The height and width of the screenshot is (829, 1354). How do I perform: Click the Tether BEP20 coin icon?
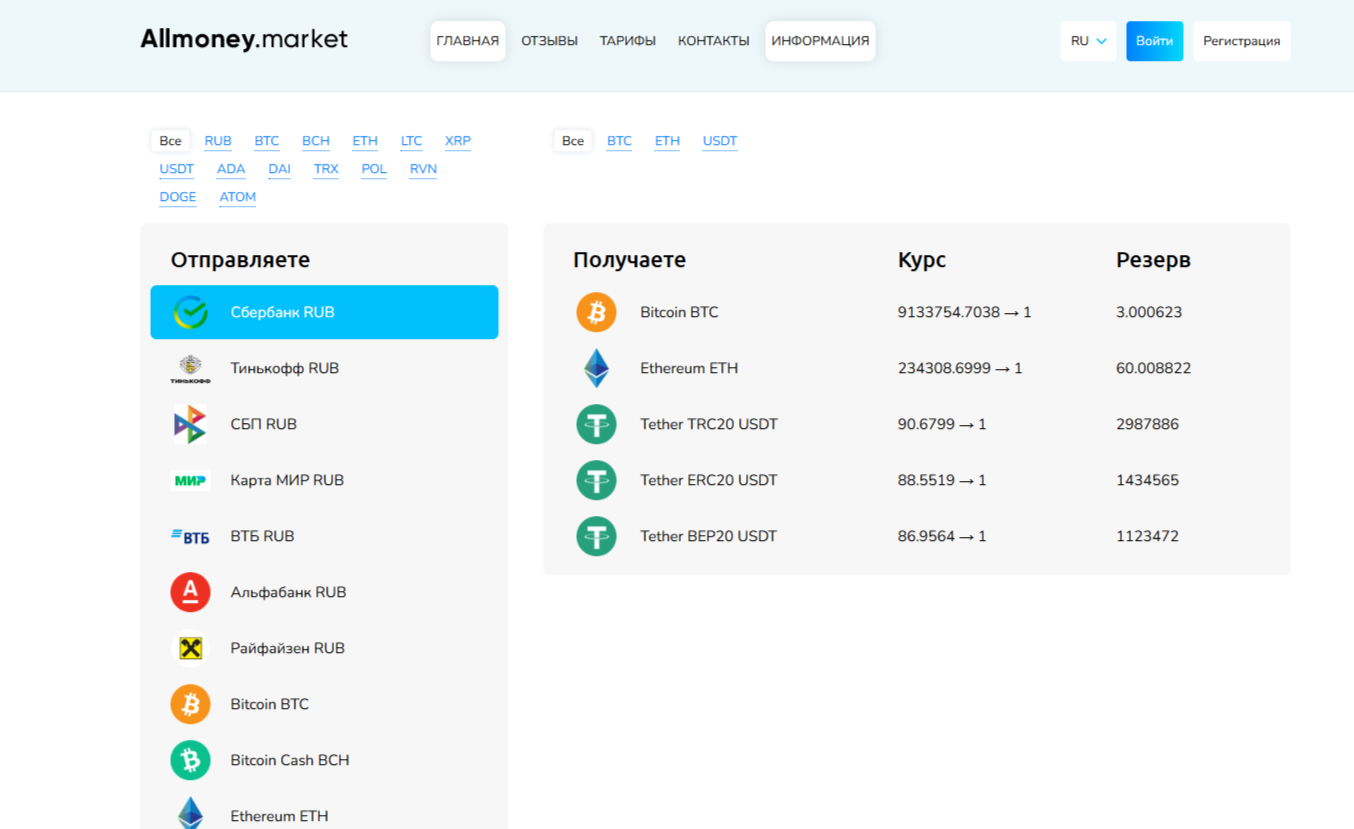596,536
